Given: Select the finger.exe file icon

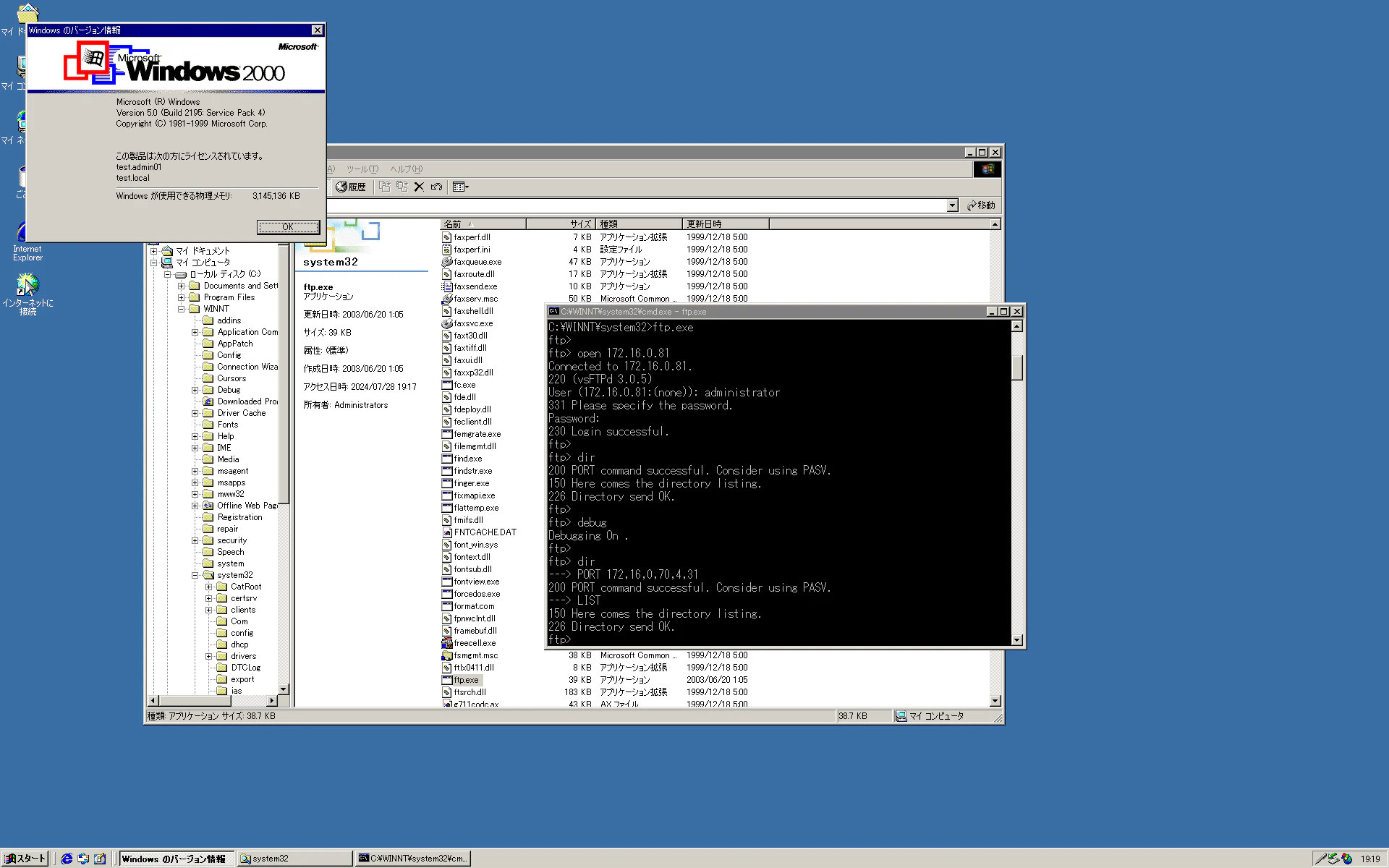Looking at the screenshot, I should pos(447,483).
